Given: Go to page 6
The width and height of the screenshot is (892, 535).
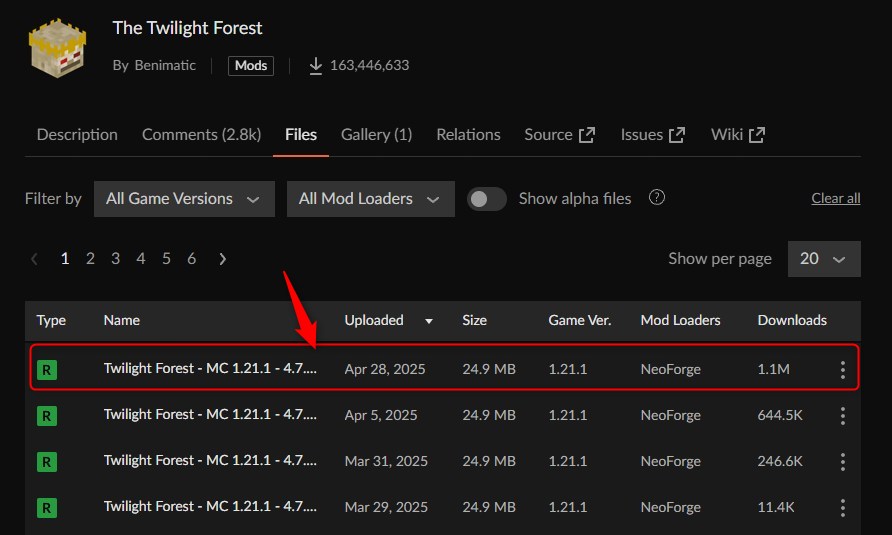Looking at the screenshot, I should [x=192, y=259].
